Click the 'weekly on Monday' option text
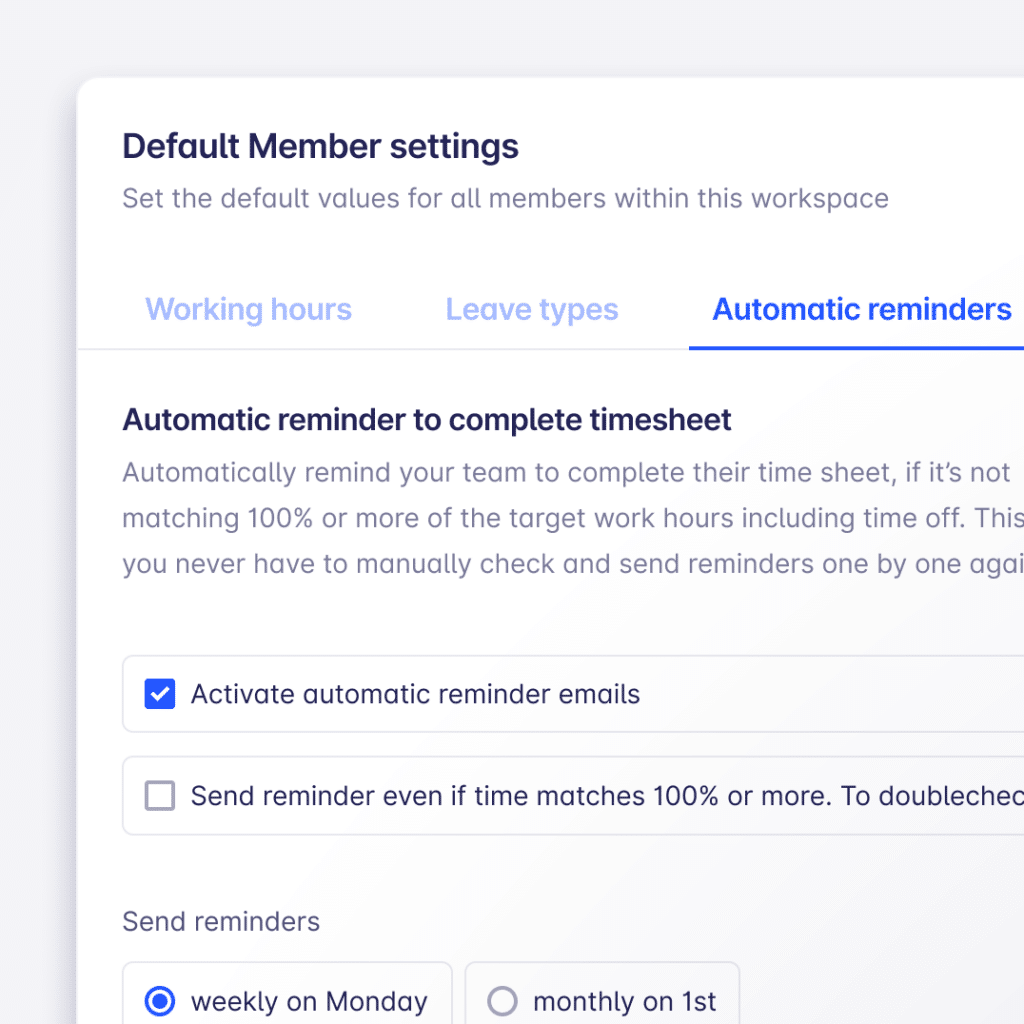1024x1024 pixels. pos(309,1001)
